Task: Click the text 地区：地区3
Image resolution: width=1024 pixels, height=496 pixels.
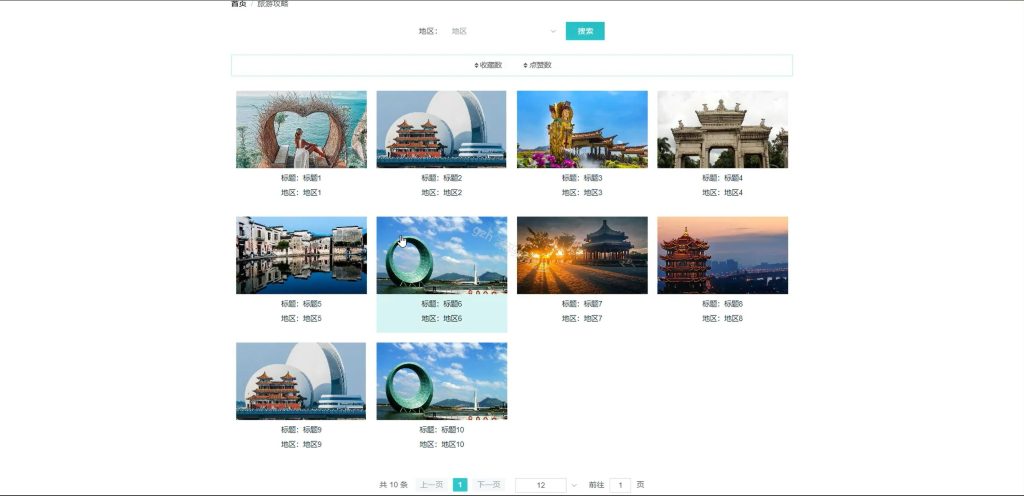Action: tap(582, 193)
